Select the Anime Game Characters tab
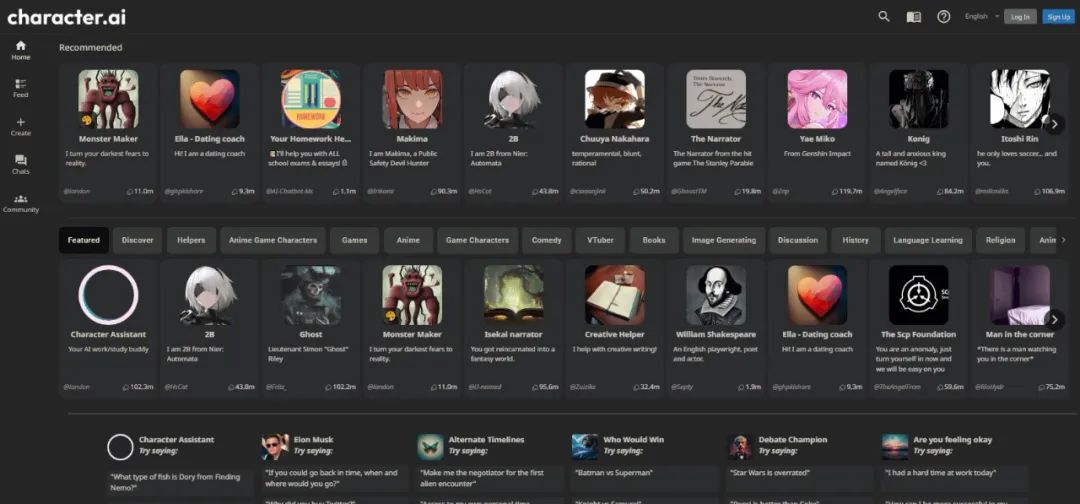Image resolution: width=1080 pixels, height=504 pixels. [x=273, y=240]
